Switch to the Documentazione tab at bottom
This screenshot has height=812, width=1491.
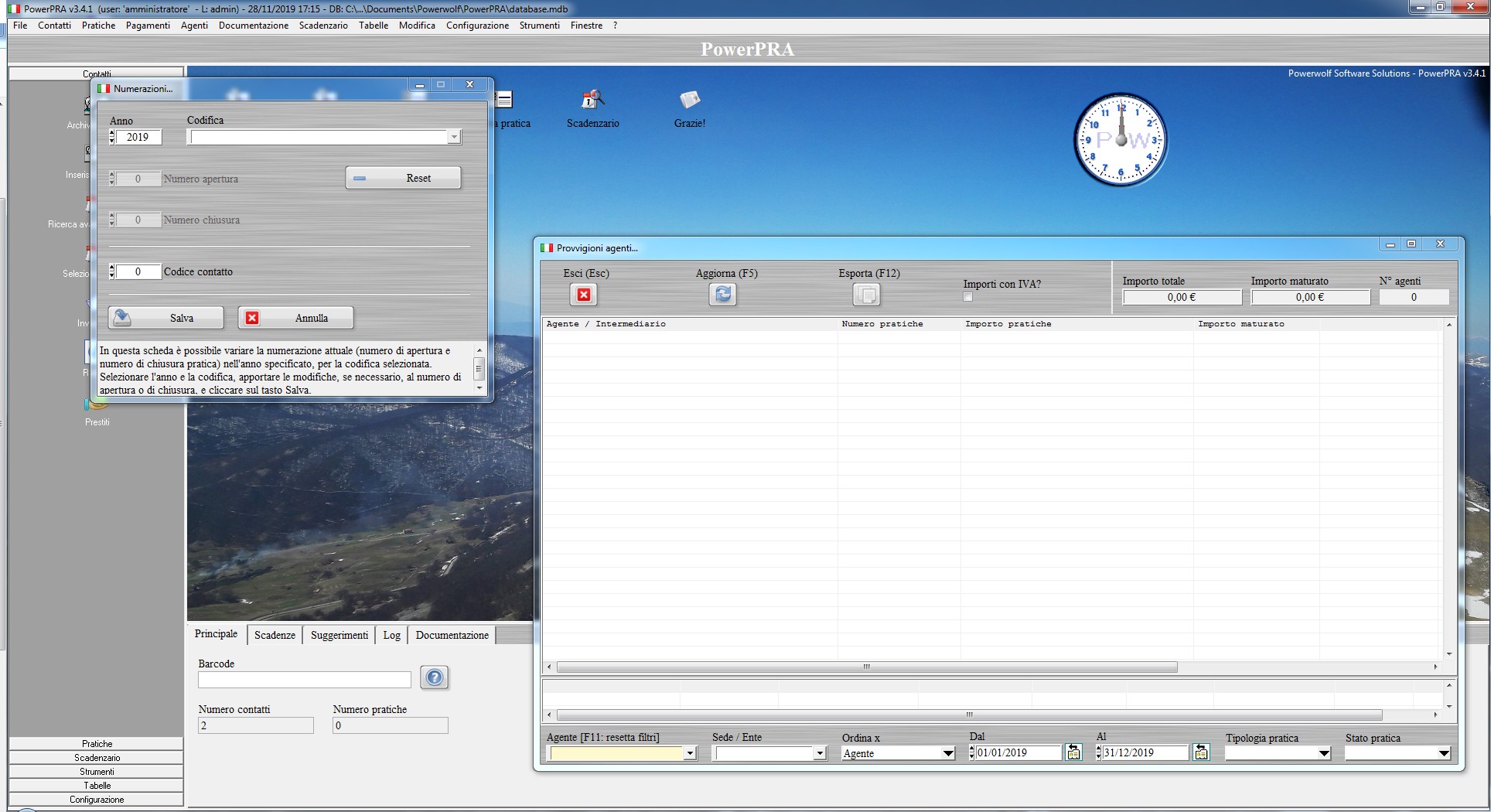tap(452, 635)
